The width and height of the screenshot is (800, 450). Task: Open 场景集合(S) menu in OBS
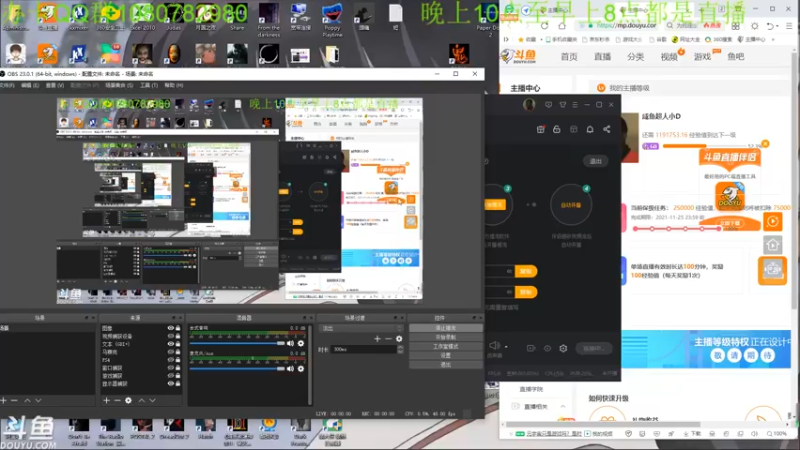point(119,85)
